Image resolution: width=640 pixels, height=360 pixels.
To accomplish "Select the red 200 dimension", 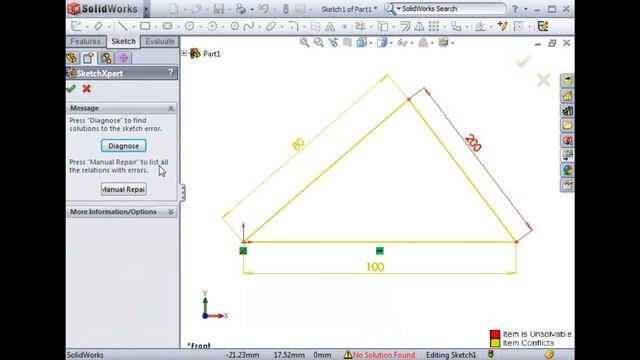I will [x=473, y=143].
